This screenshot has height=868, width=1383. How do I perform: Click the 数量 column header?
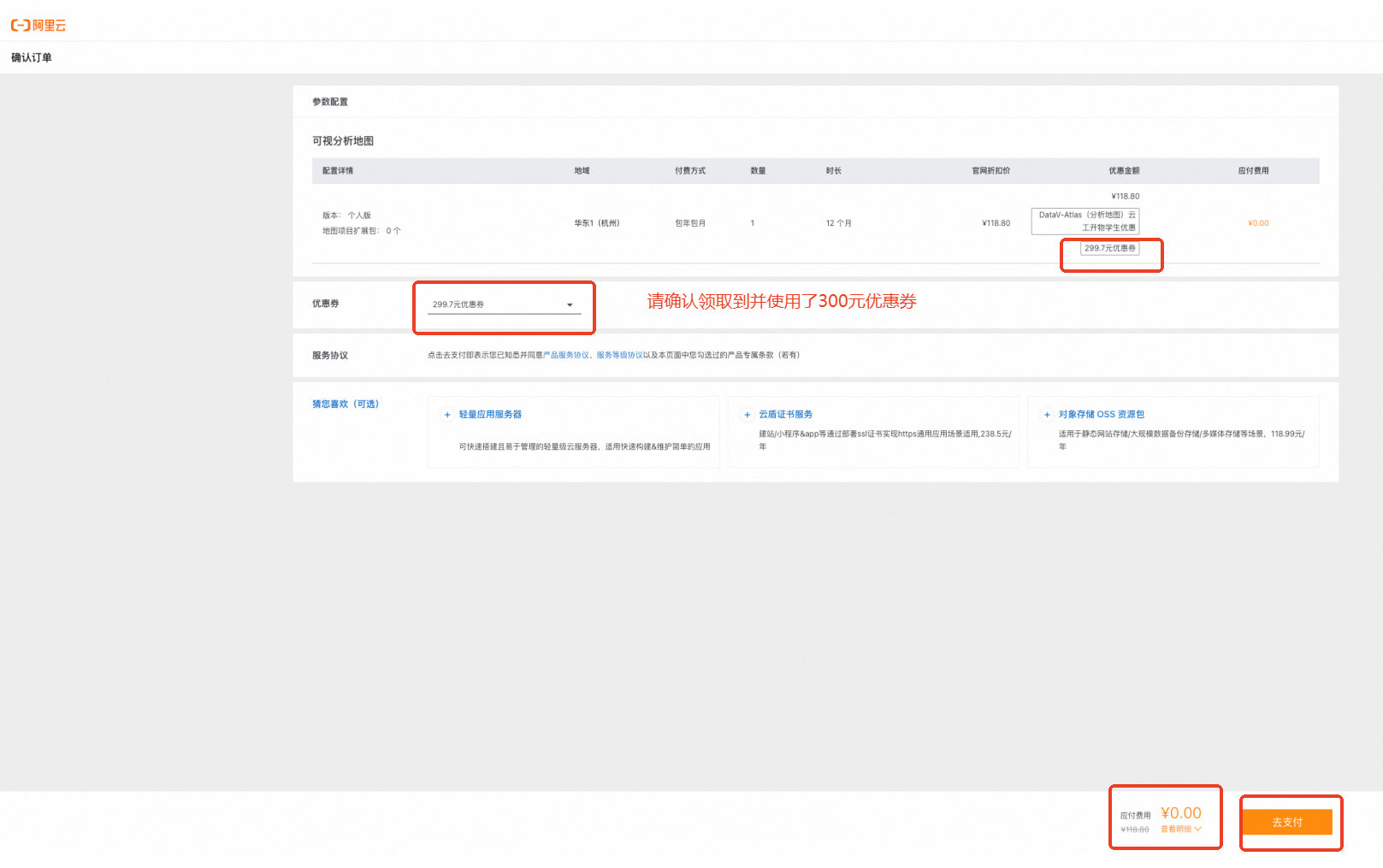tap(759, 171)
